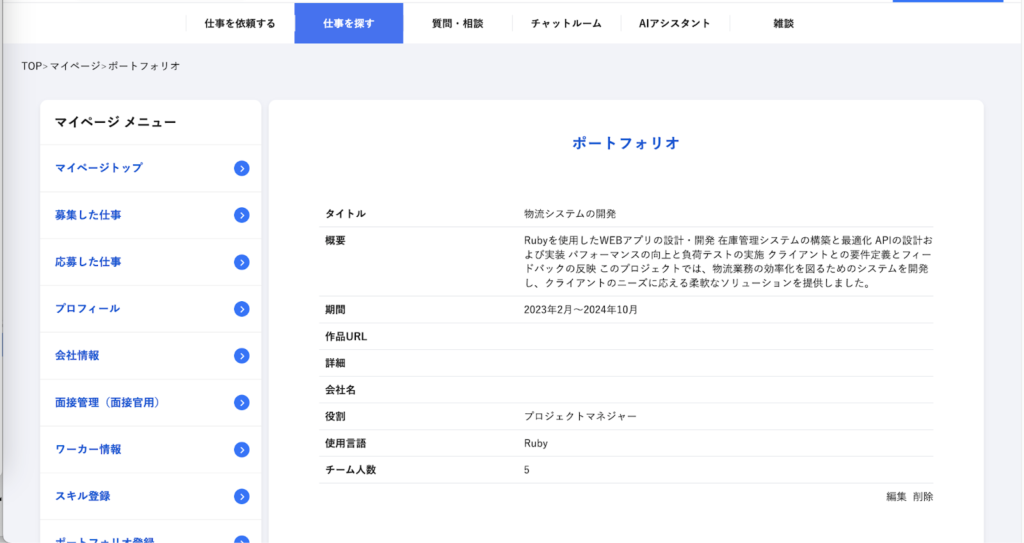Image resolution: width=1024 pixels, height=543 pixels.
Task: Open the 仕事を依頼する navigation tab
Action: tap(240, 23)
